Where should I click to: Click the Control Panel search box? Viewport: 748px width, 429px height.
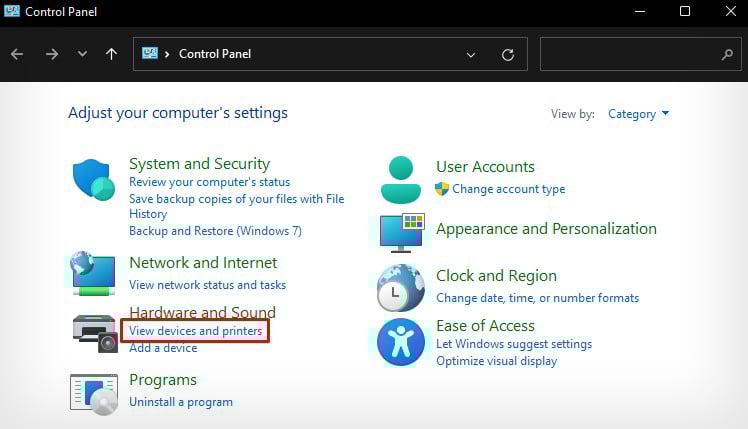(630, 54)
